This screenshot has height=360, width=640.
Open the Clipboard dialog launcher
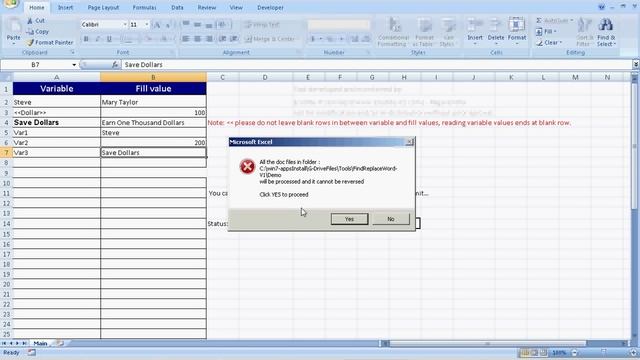pyautogui.click(x=73, y=52)
